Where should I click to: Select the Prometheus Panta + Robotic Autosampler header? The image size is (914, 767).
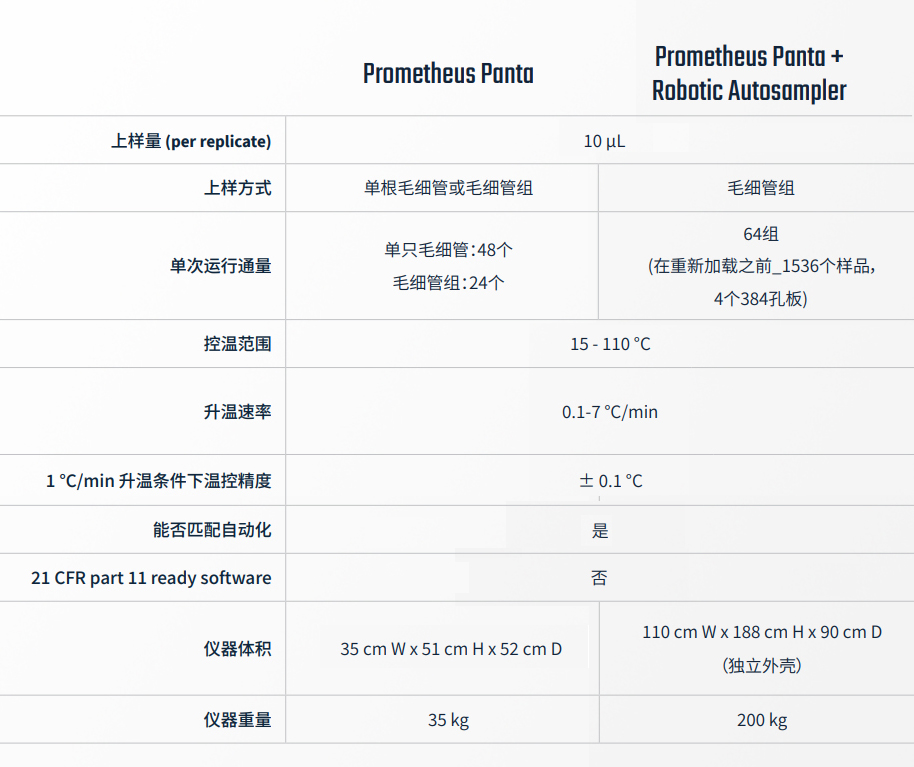pyautogui.click(x=749, y=73)
